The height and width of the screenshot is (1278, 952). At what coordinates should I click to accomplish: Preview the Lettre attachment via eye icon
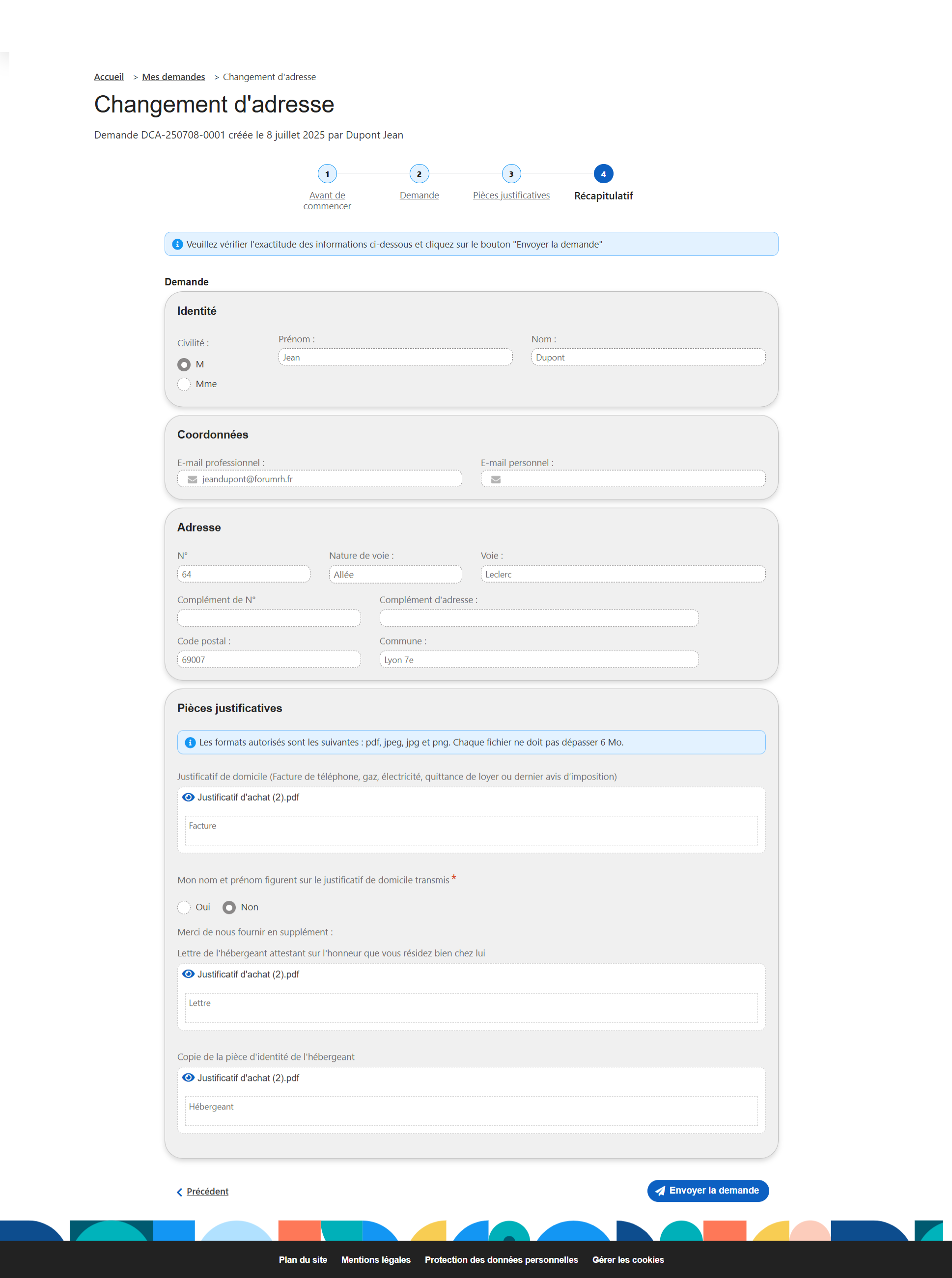[x=188, y=974]
